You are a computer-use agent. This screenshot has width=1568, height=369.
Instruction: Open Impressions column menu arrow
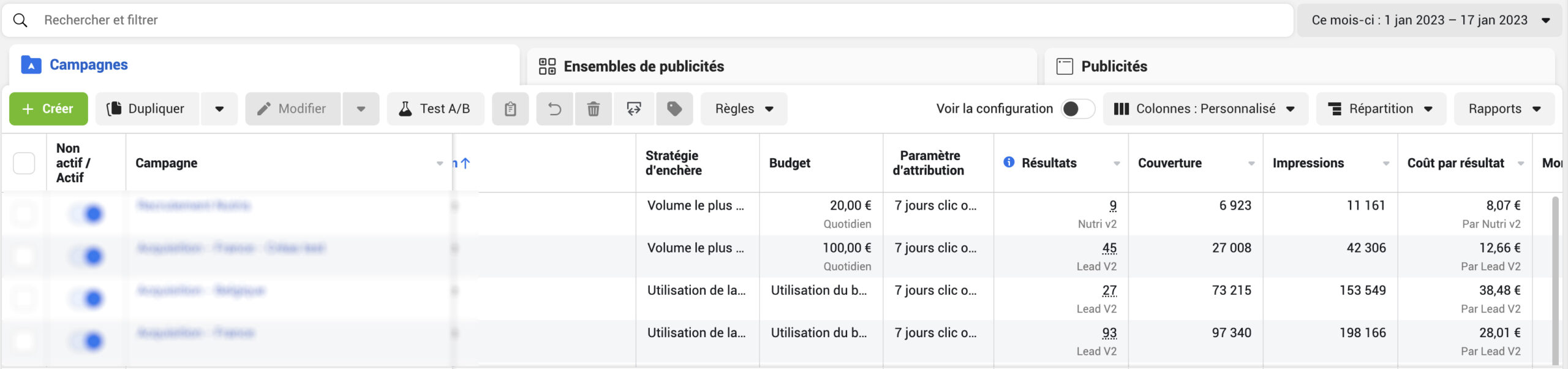coord(1386,164)
